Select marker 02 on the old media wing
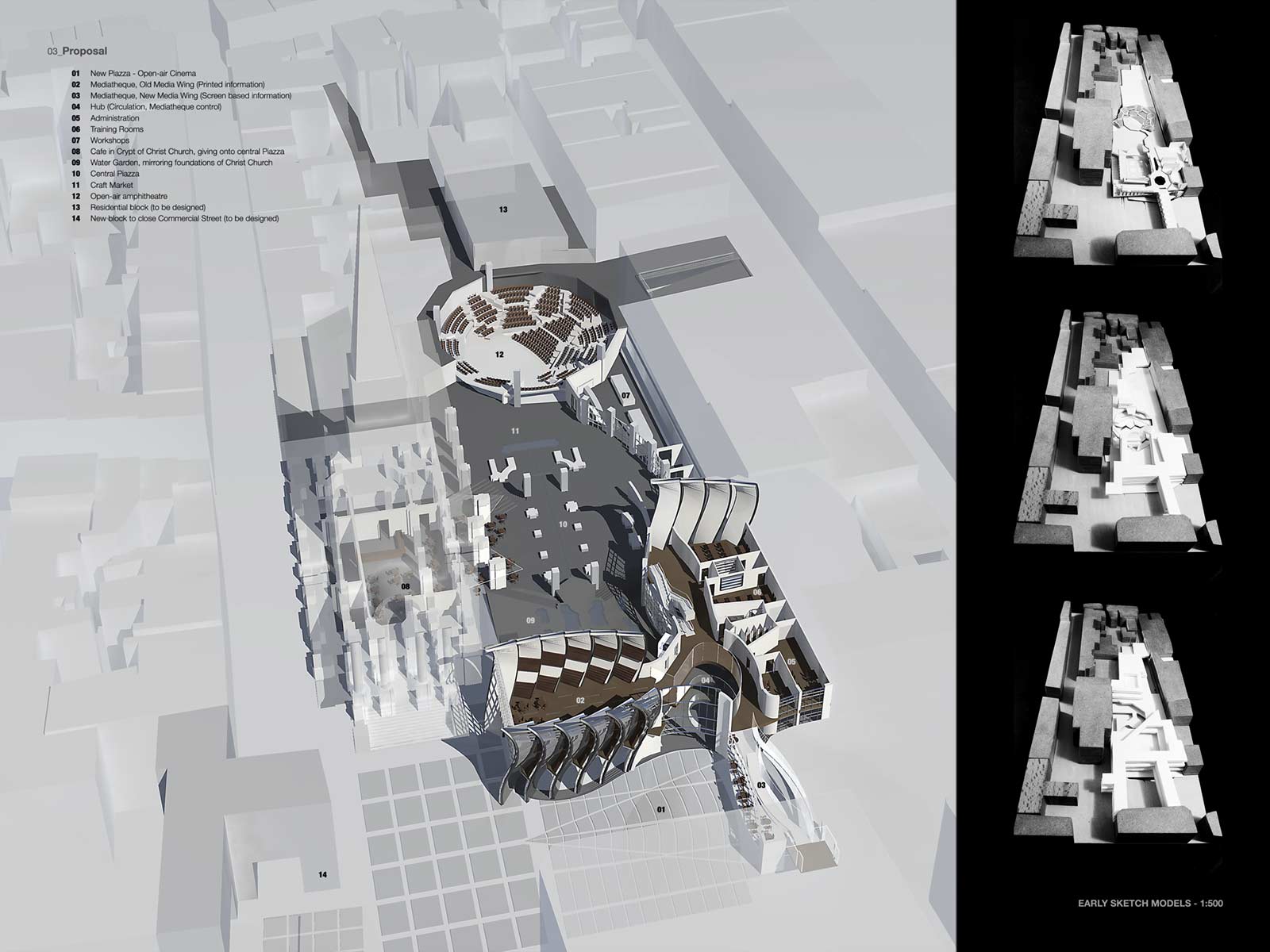This screenshot has height=952, width=1270. click(580, 701)
